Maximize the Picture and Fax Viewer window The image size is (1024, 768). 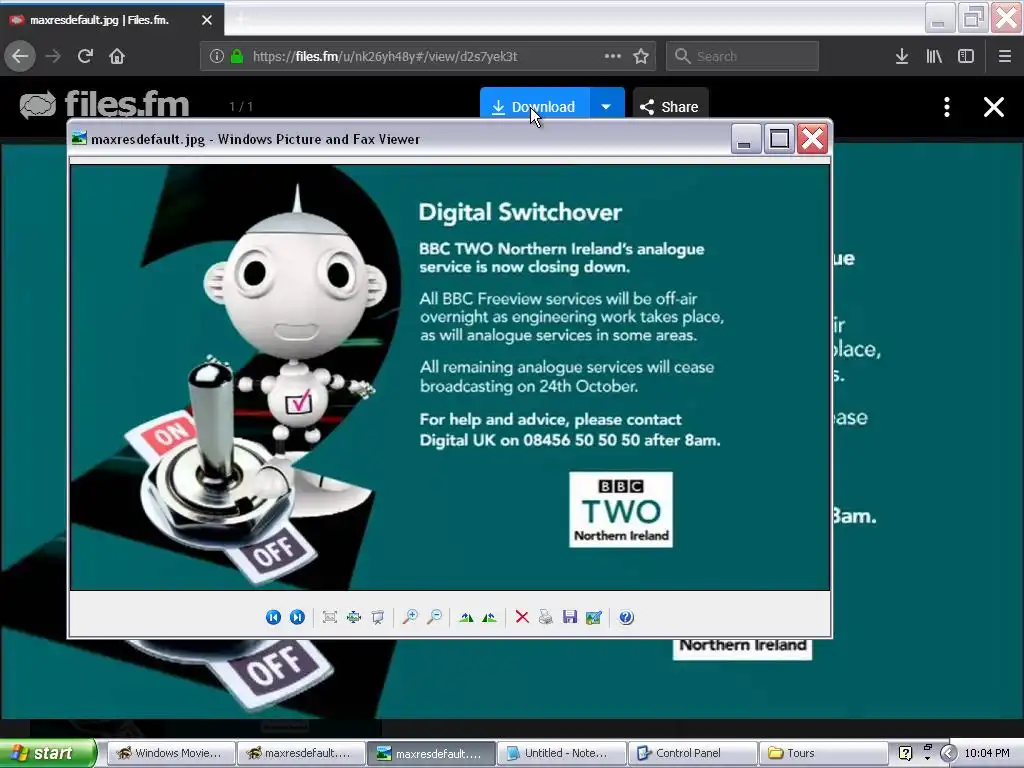coord(778,138)
